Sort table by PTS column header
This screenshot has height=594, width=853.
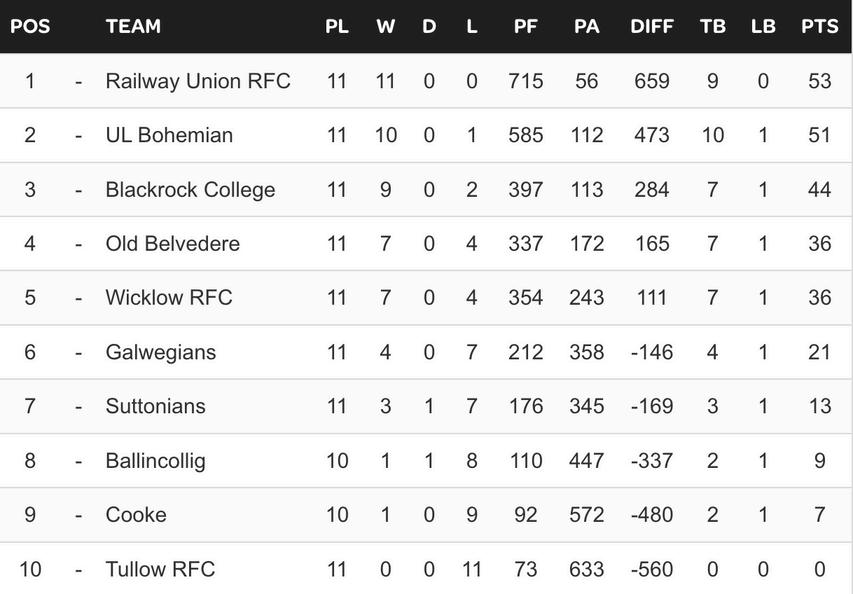(x=819, y=27)
